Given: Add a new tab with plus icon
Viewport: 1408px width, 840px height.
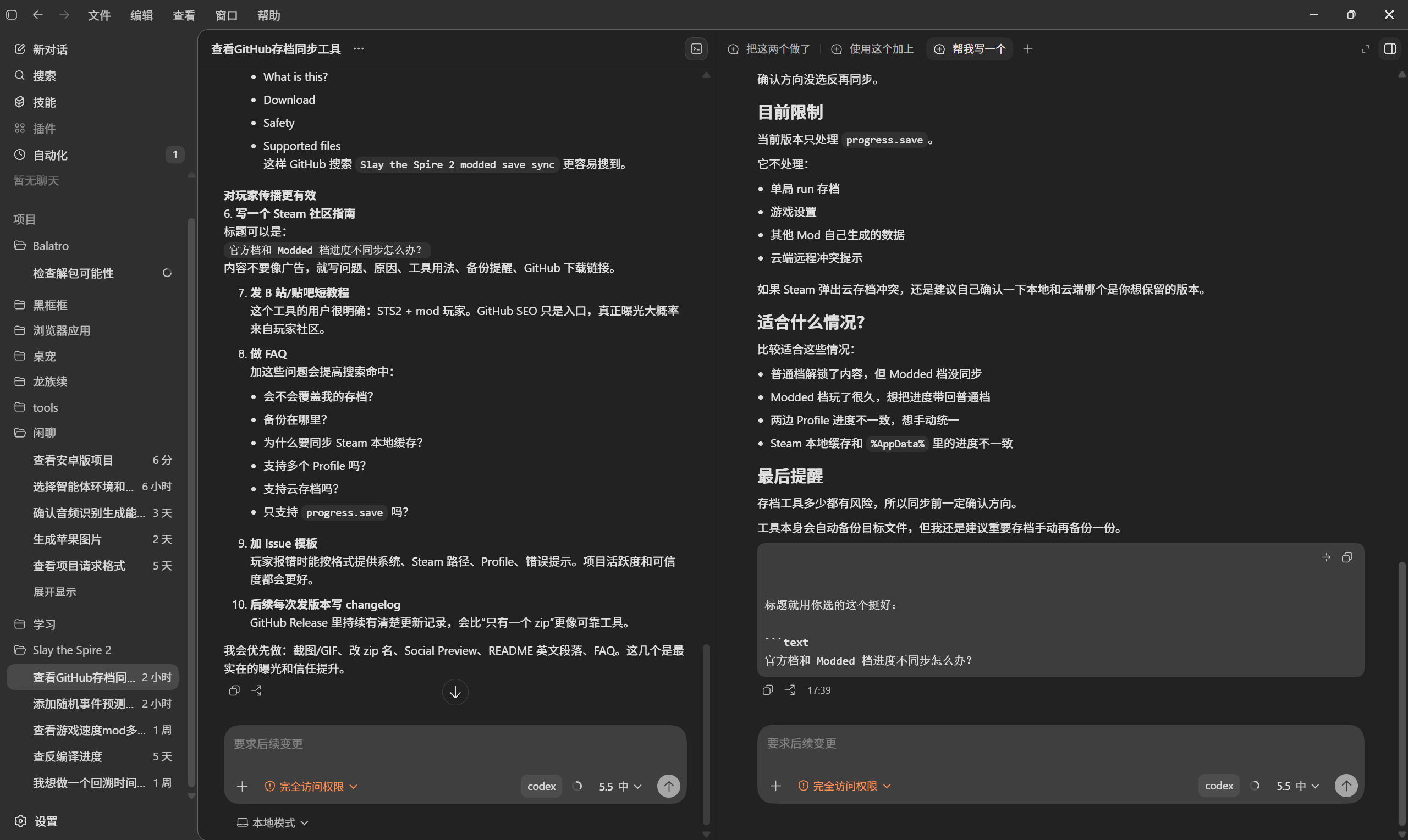Looking at the screenshot, I should click(x=1027, y=49).
